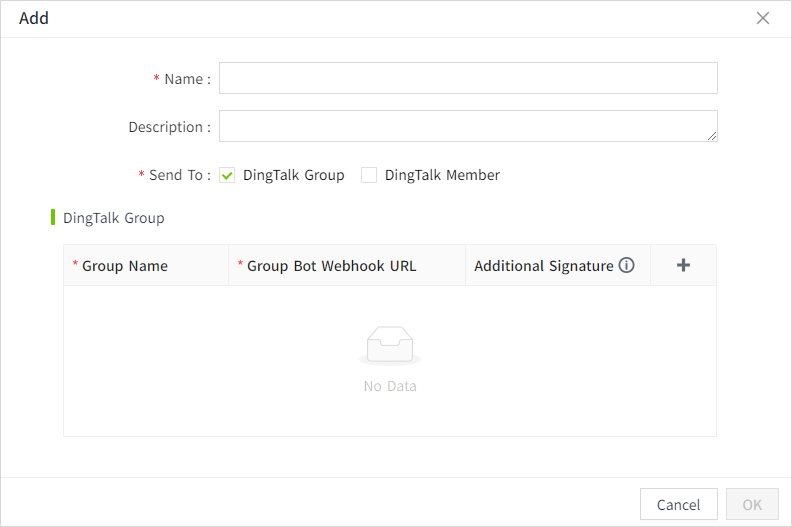Image resolution: width=792 pixels, height=527 pixels.
Task: Focus the Name input field
Action: (x=468, y=78)
